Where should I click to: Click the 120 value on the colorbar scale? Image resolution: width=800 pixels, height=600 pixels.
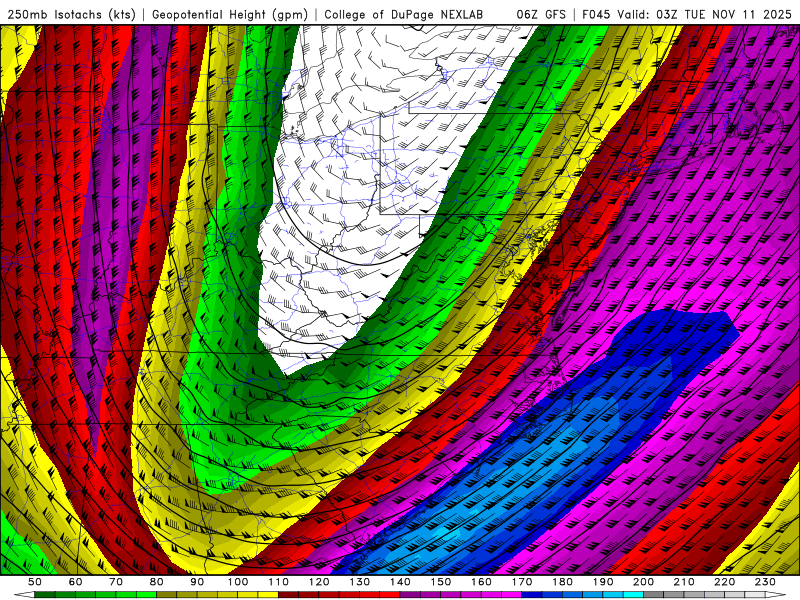click(x=319, y=582)
